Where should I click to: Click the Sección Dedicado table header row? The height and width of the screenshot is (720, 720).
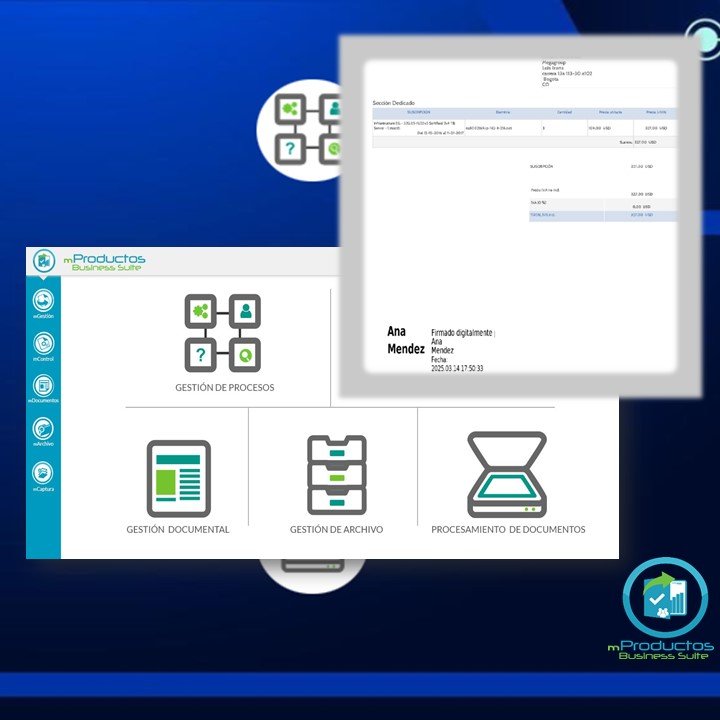click(x=522, y=113)
